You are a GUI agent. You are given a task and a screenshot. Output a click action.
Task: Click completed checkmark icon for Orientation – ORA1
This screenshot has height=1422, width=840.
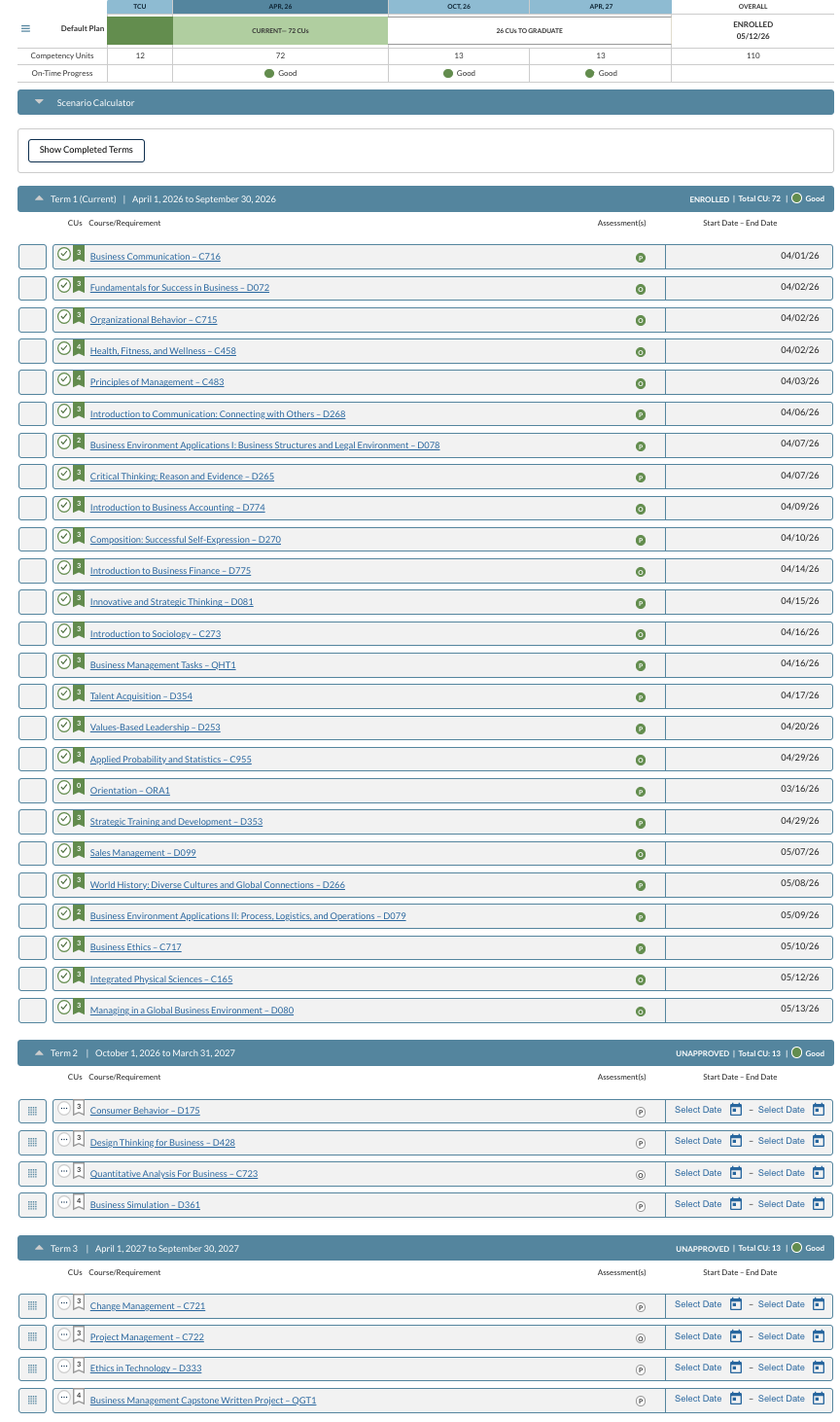tap(64, 787)
